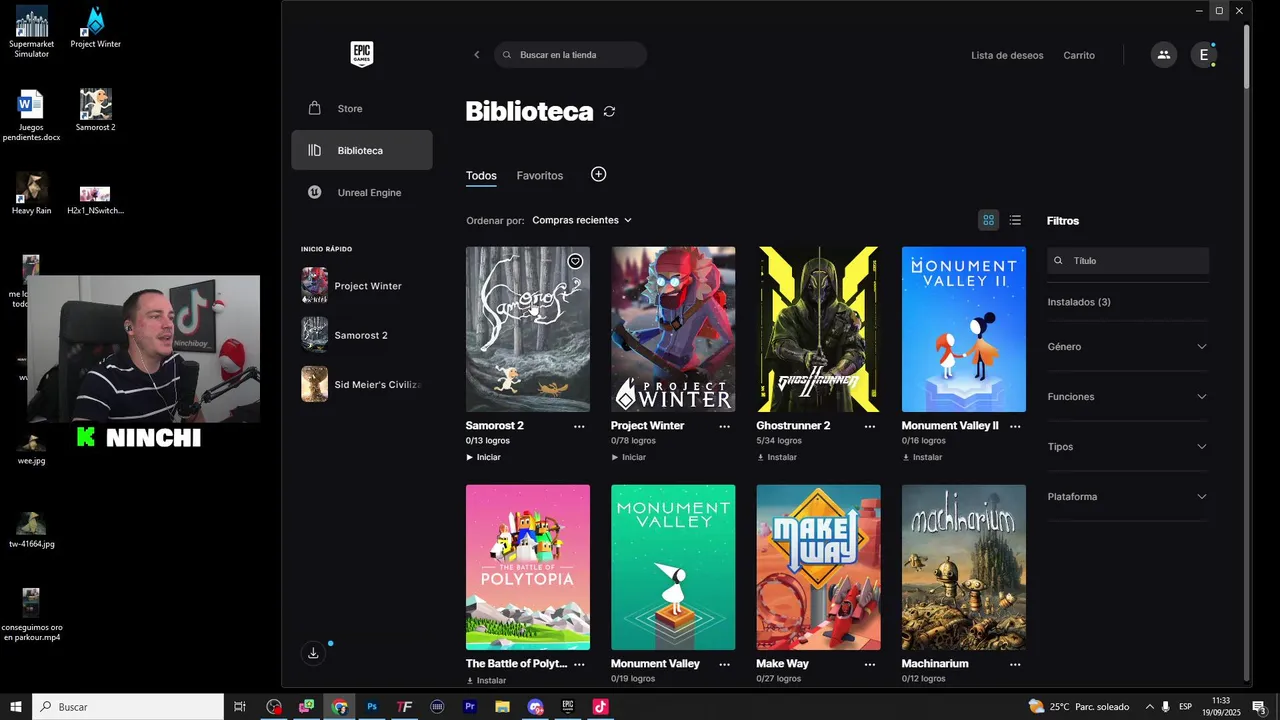Screen dimensions: 1280x720
Task: Click the store search field
Action: point(570,55)
